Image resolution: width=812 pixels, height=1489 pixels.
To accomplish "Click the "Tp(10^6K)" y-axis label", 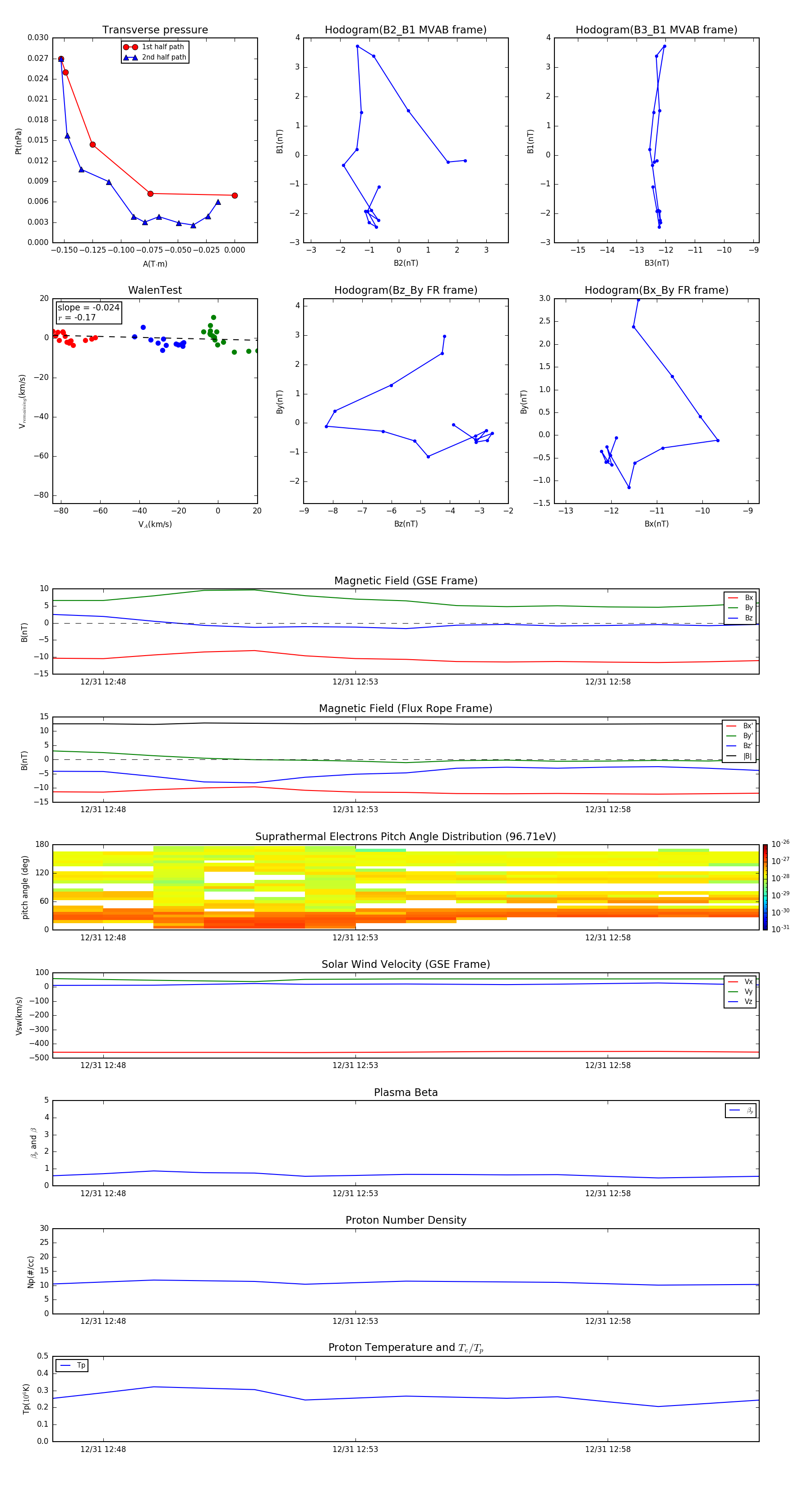I will [26, 1399].
